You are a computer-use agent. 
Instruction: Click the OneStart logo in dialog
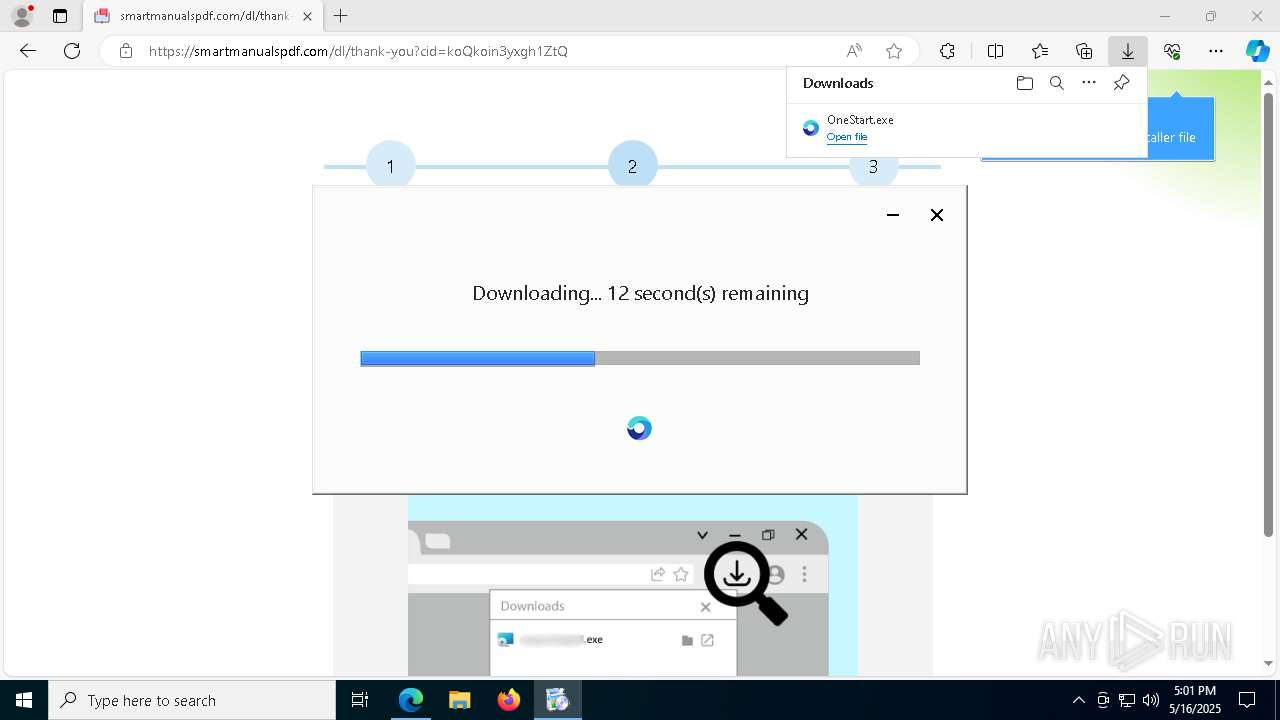[639, 428]
